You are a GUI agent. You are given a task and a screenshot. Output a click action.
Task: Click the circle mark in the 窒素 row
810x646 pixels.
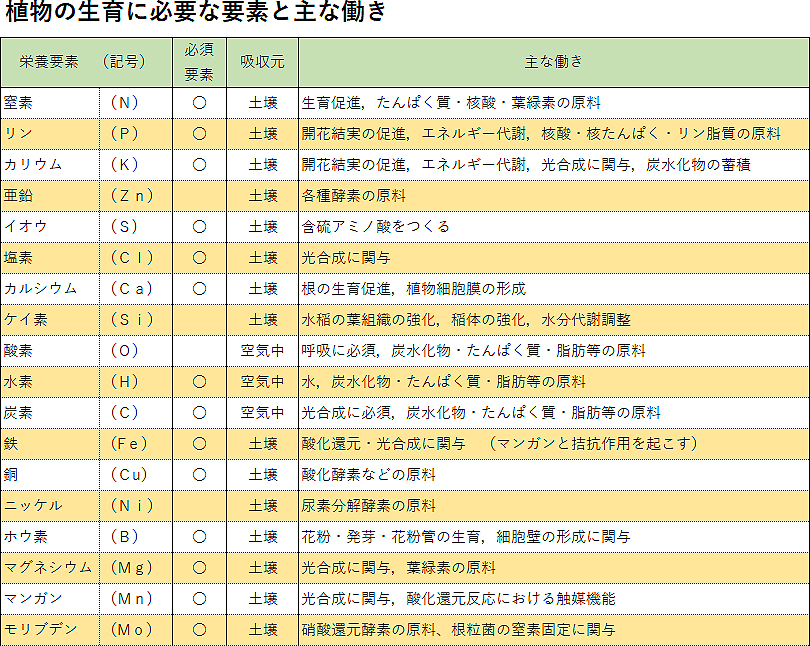199,103
